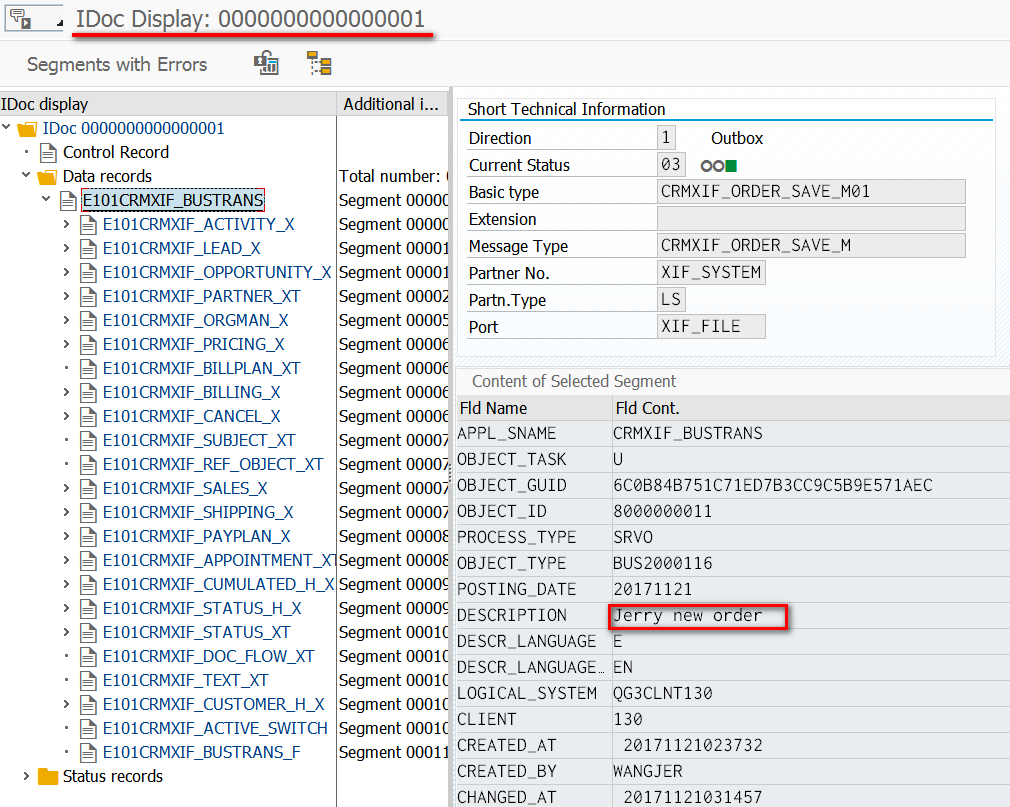Select the LOGICAL_SYSTEM value QG3CLNT130
1010x807 pixels.
coord(662,694)
